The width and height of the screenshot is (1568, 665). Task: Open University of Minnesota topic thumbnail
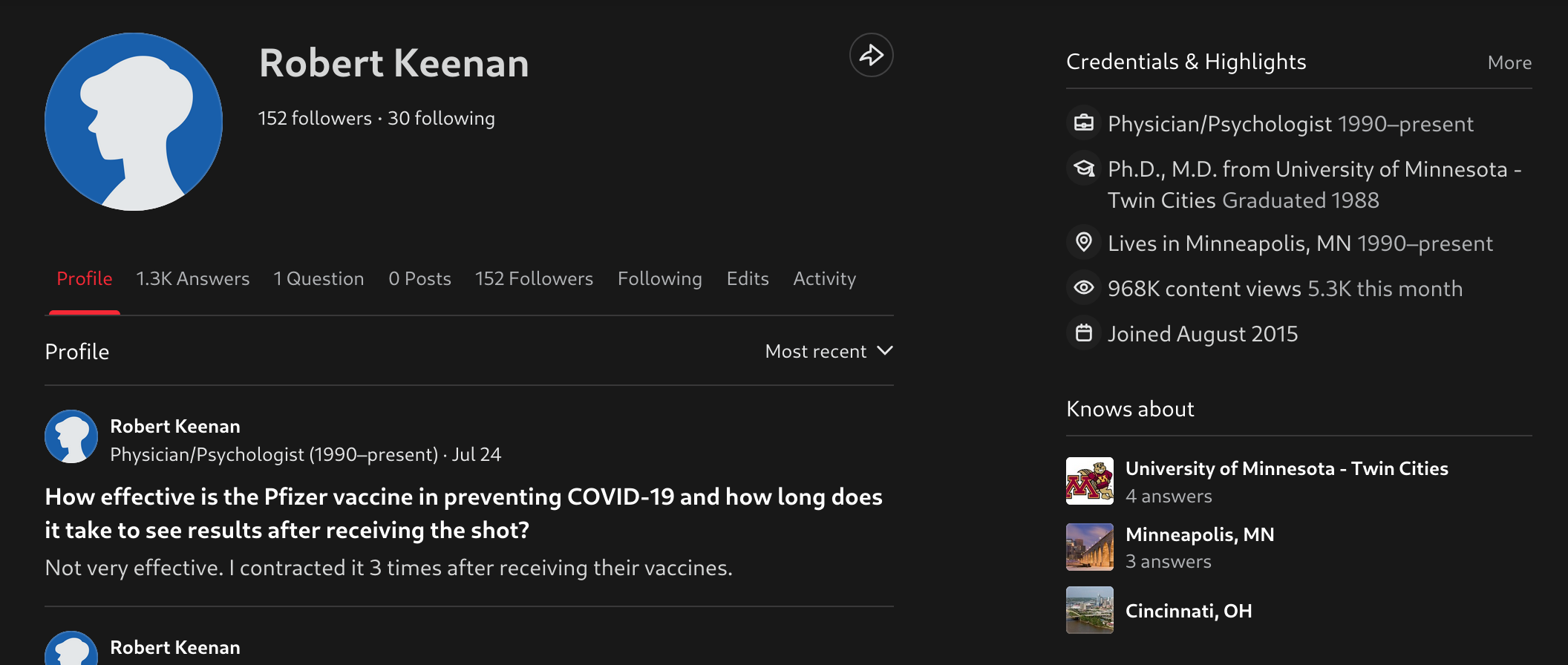tap(1090, 481)
